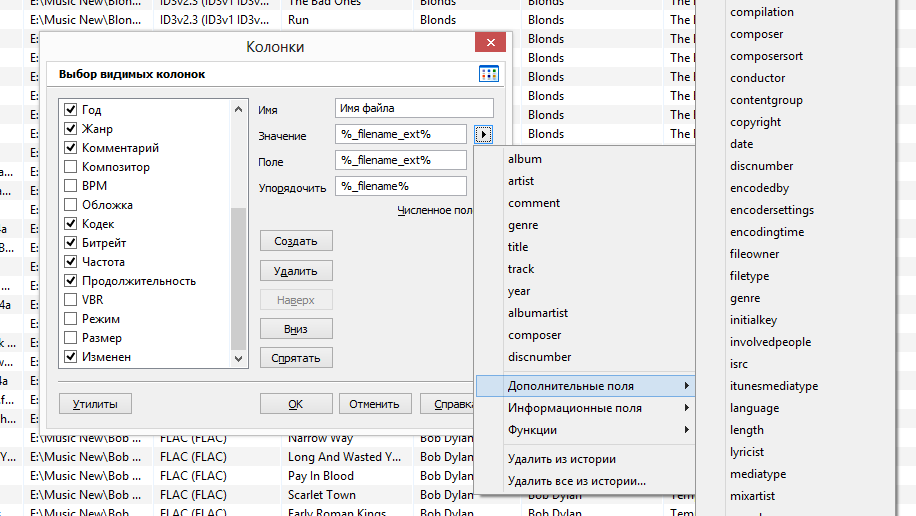The width and height of the screenshot is (916, 516).
Task: Enable the Композитор column checkbox
Action: (71, 167)
